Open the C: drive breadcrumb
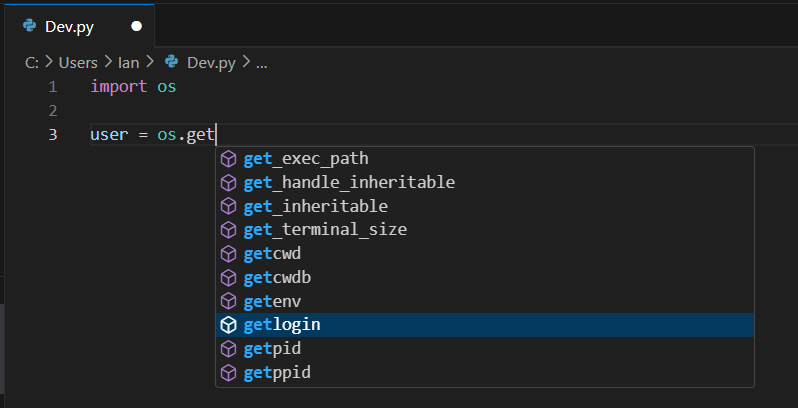The image size is (798, 408). [x=31, y=62]
